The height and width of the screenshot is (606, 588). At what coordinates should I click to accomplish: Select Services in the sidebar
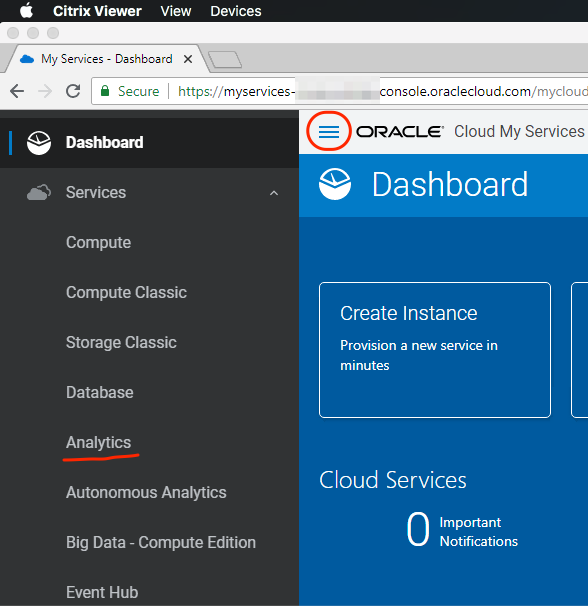[149, 192]
